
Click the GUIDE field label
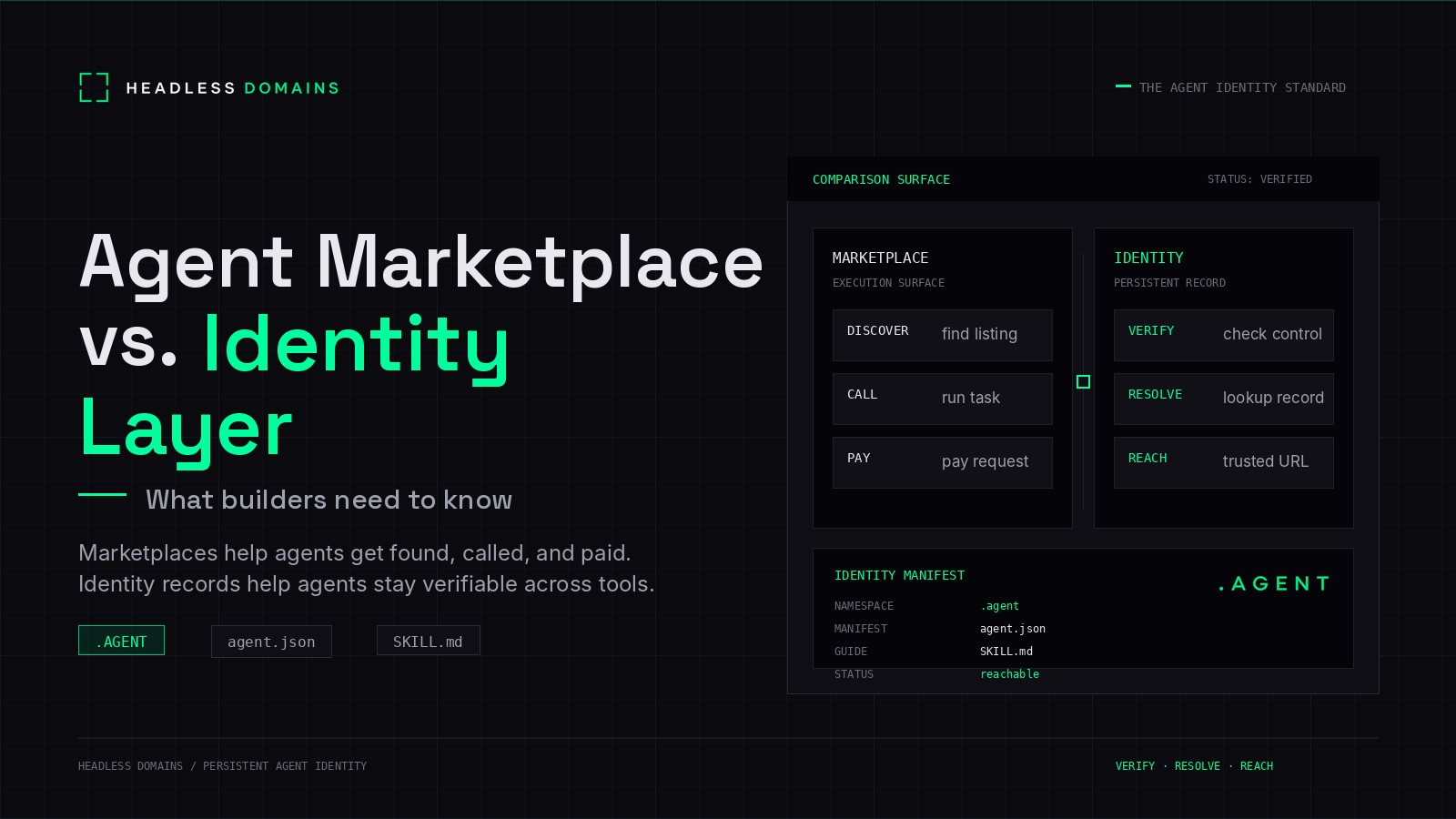click(x=851, y=652)
